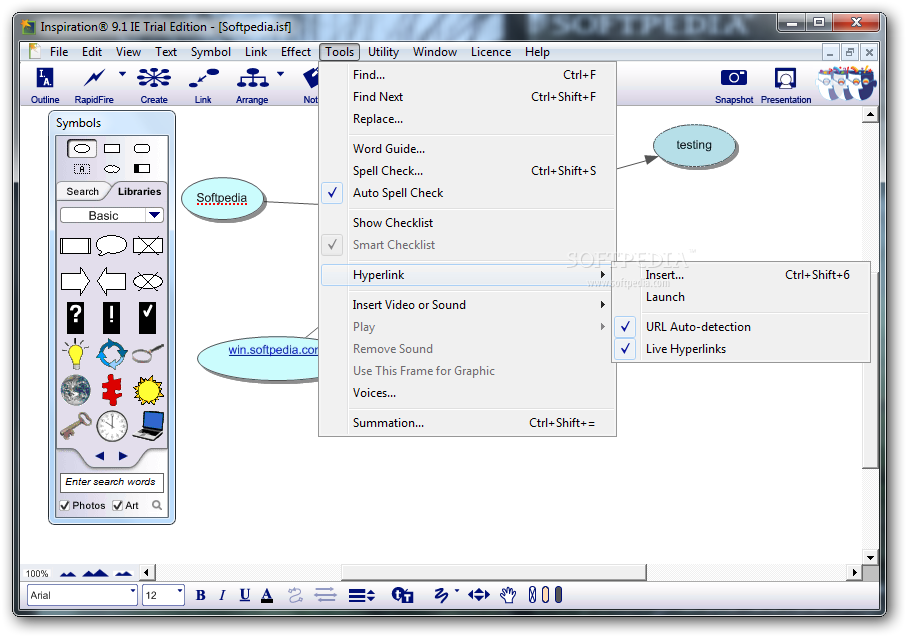Viewport: 907px width, 637px height.
Task: Apply bold formatting button
Action: pyautogui.click(x=201, y=595)
